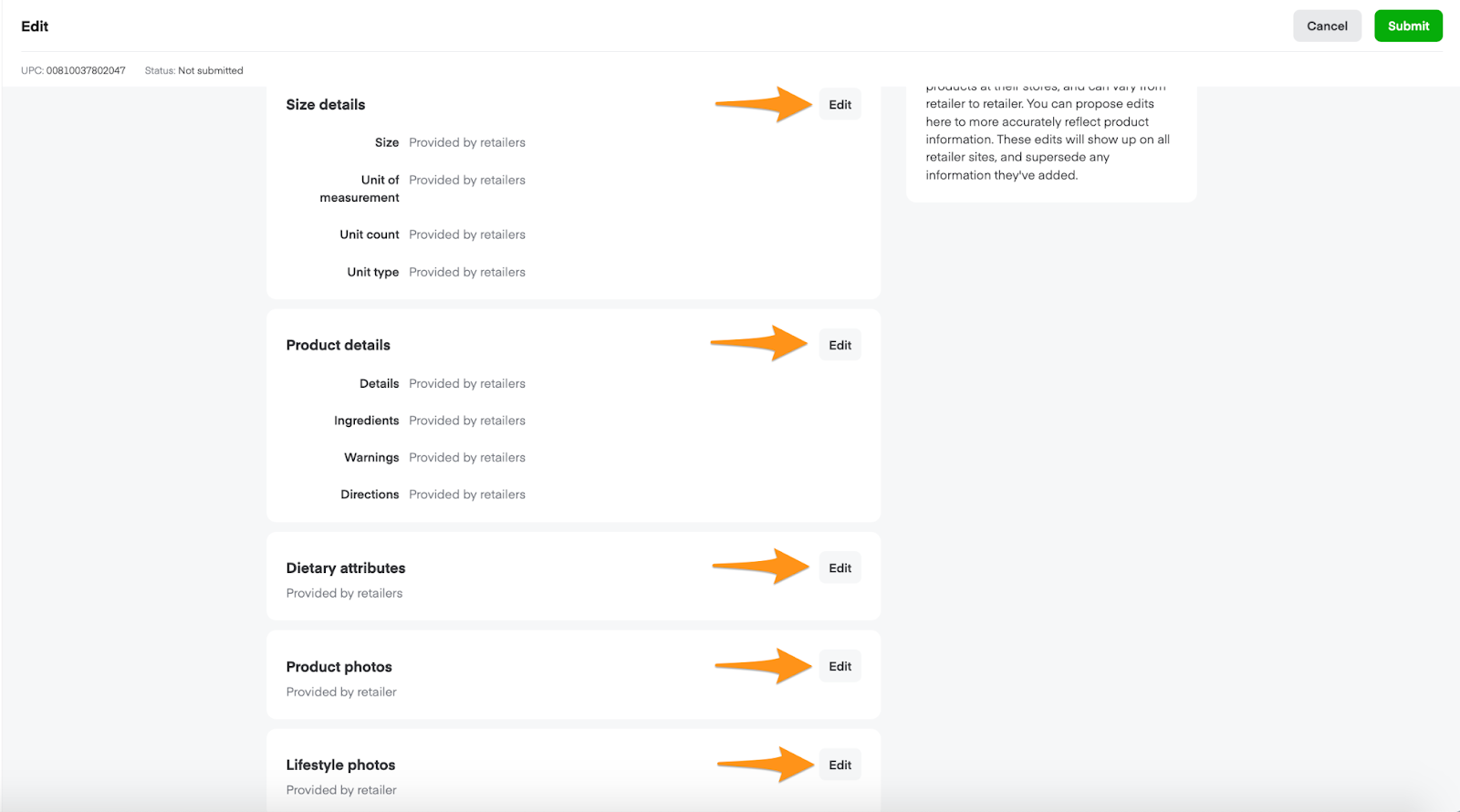Submit the product information edits
This screenshot has width=1460, height=812.
coord(1408,26)
